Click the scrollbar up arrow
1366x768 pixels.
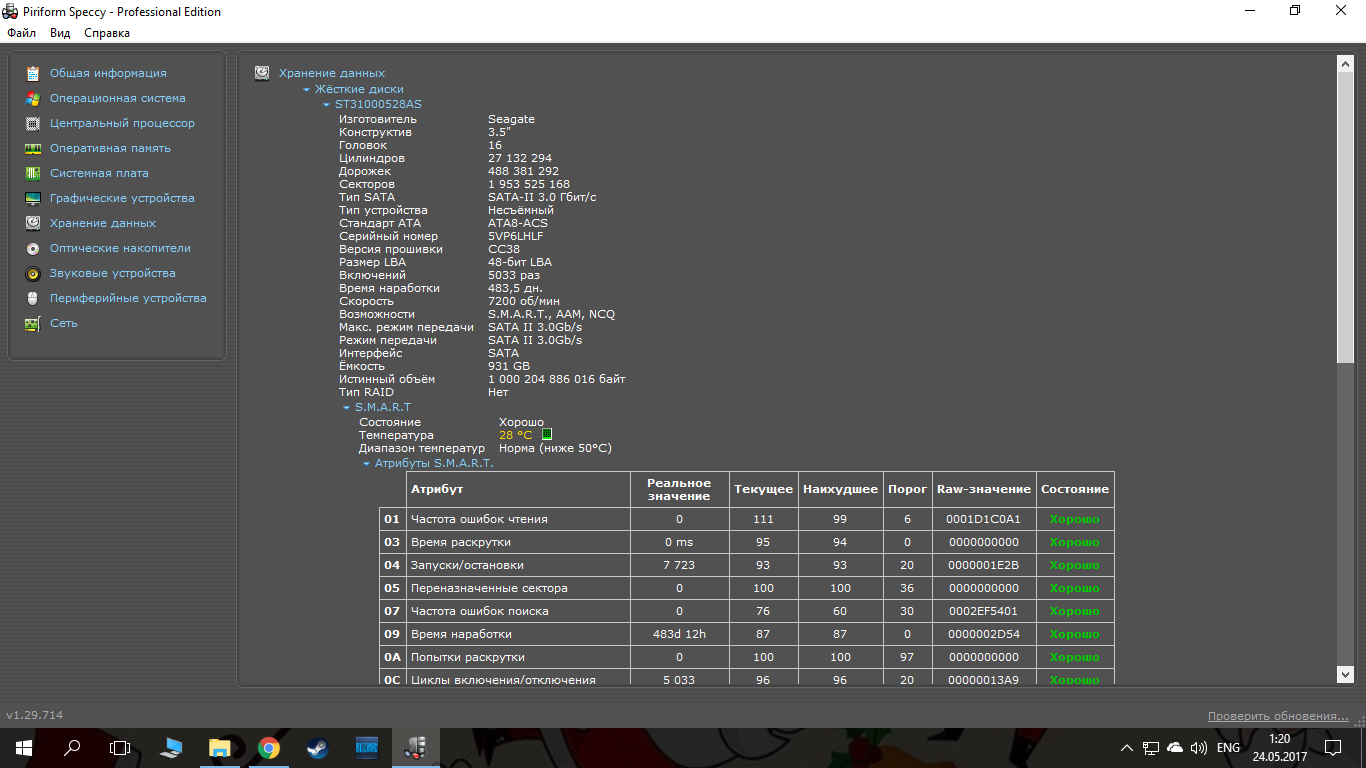[x=1345, y=63]
